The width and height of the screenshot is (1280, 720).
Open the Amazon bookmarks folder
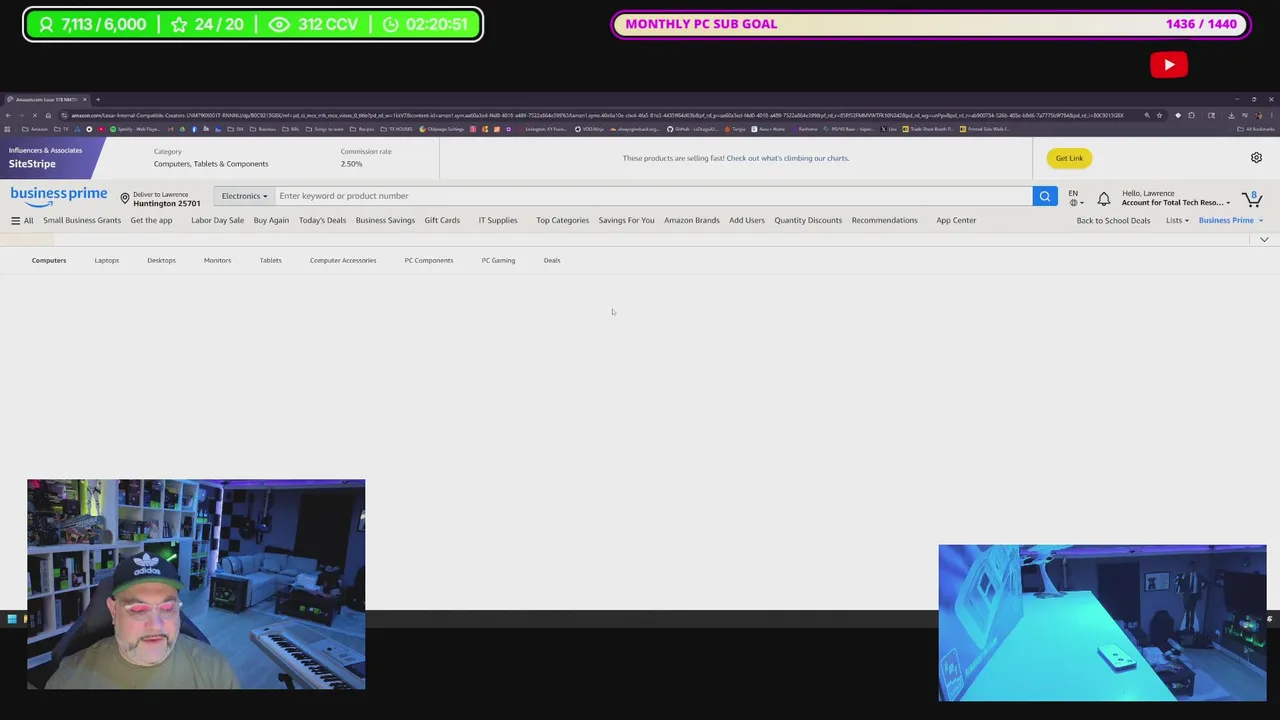pos(35,129)
